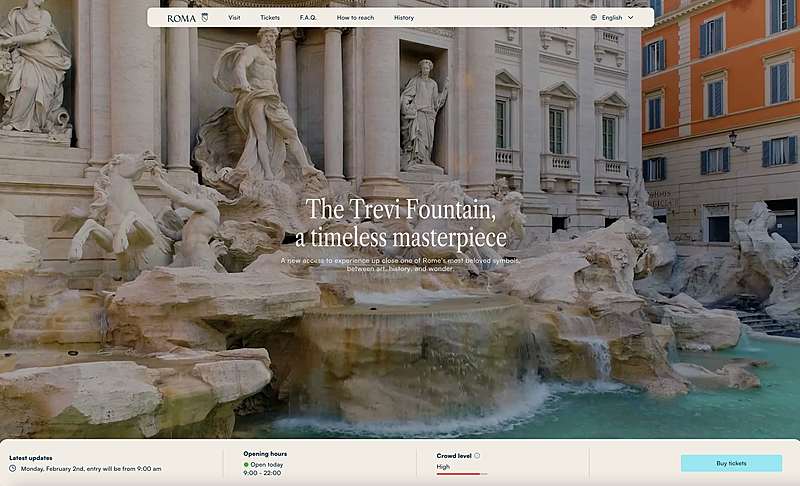Image resolution: width=800 pixels, height=486 pixels.
Task: Go to the Tickets page
Action: pos(270,18)
